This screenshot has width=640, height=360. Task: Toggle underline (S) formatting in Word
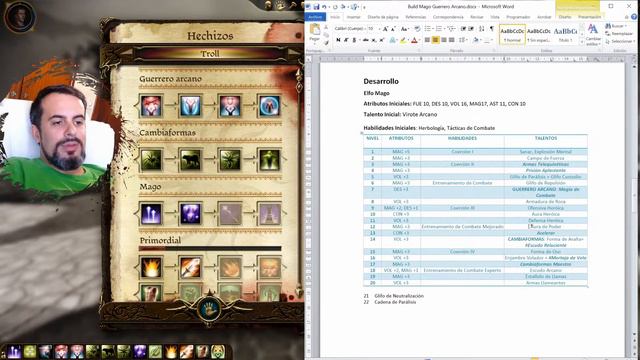354,40
